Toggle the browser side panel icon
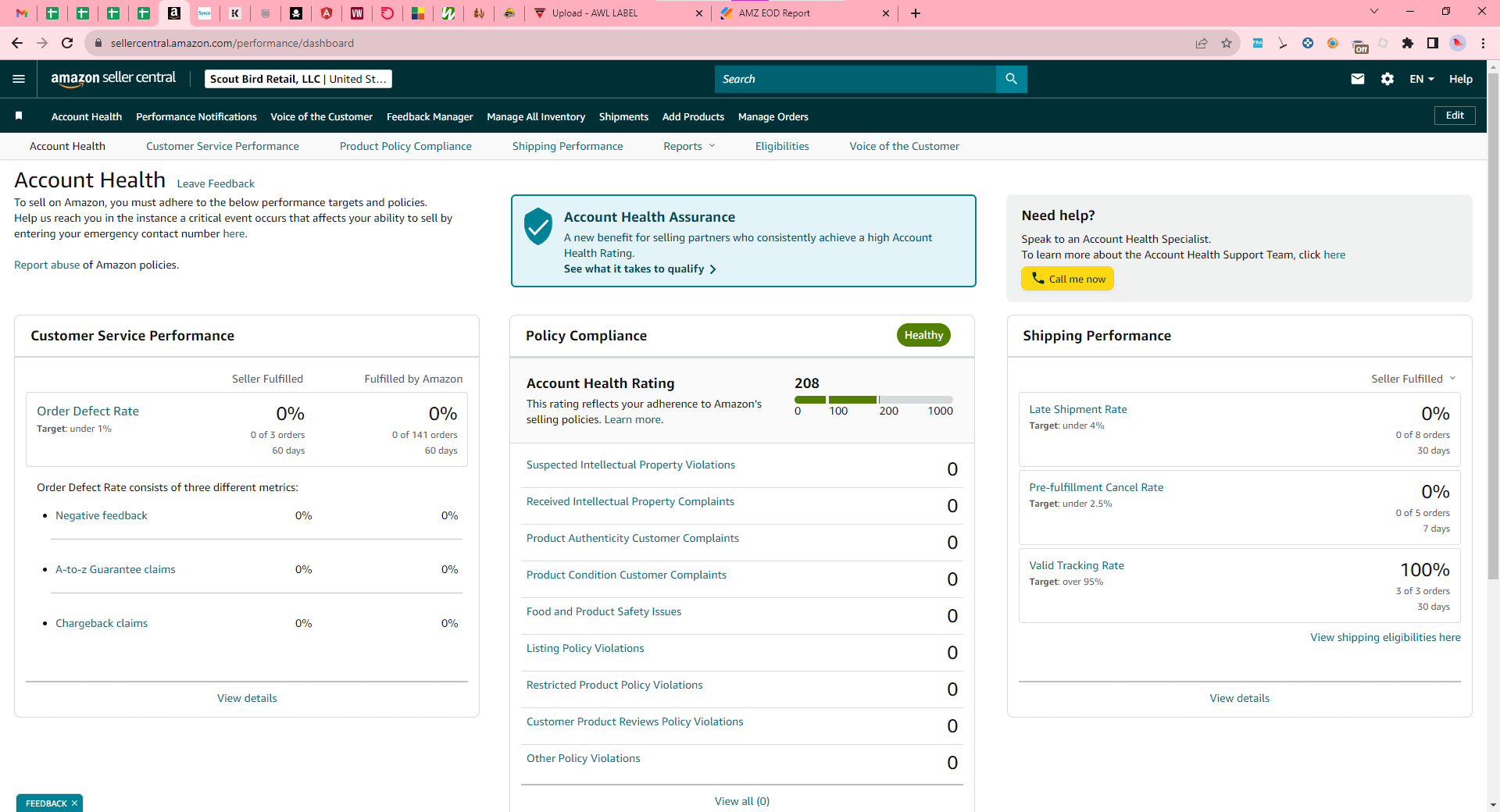 tap(1433, 43)
